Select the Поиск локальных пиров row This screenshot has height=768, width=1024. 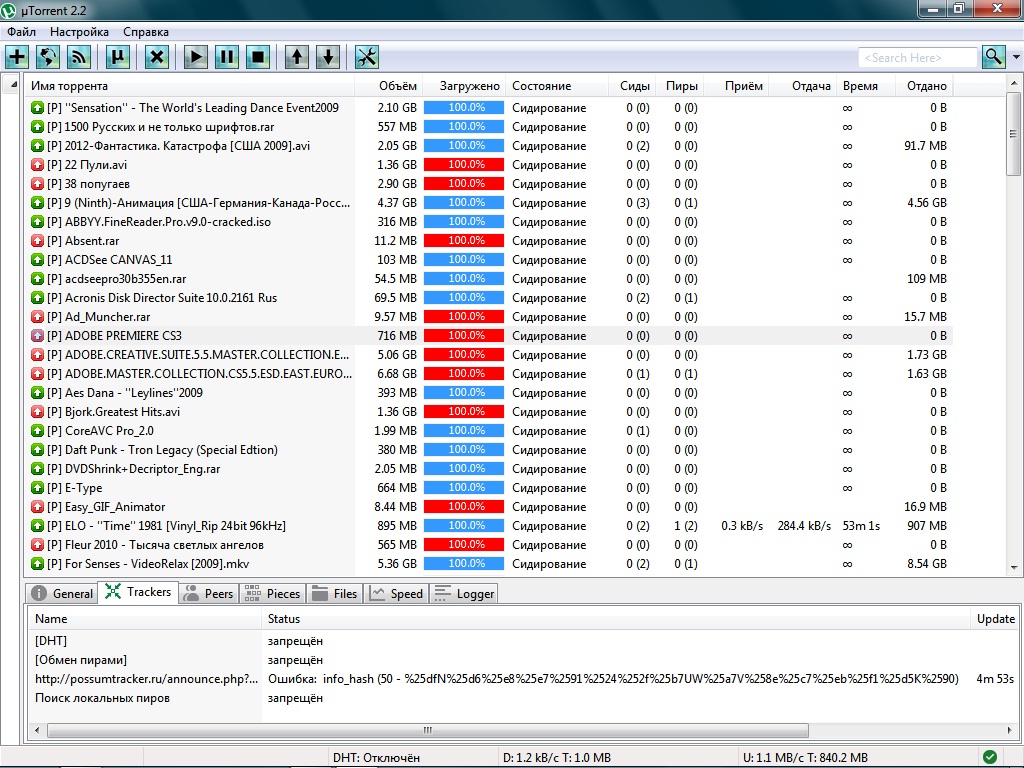coord(521,697)
